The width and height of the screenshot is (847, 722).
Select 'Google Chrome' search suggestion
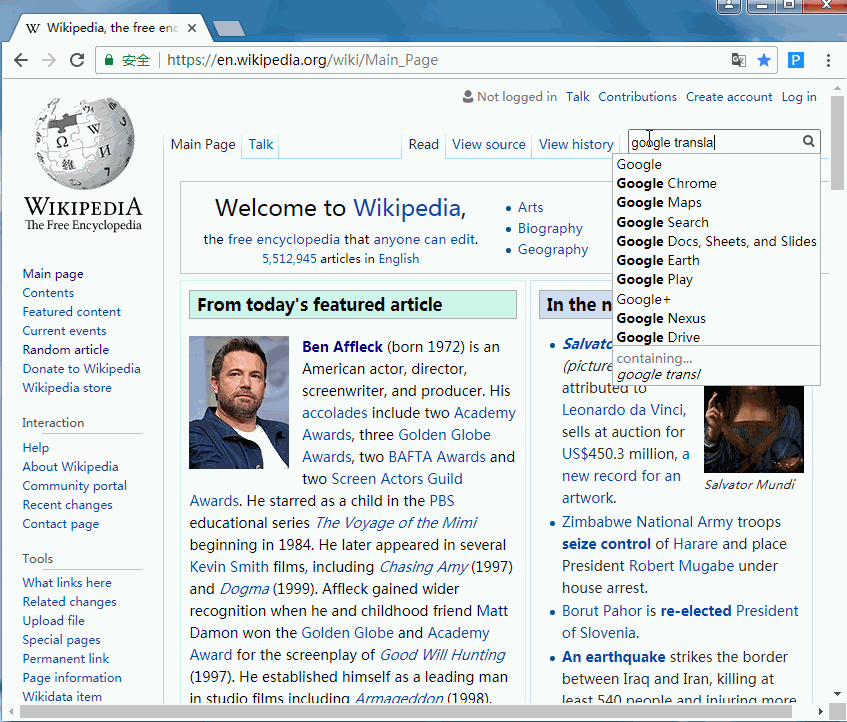666,183
